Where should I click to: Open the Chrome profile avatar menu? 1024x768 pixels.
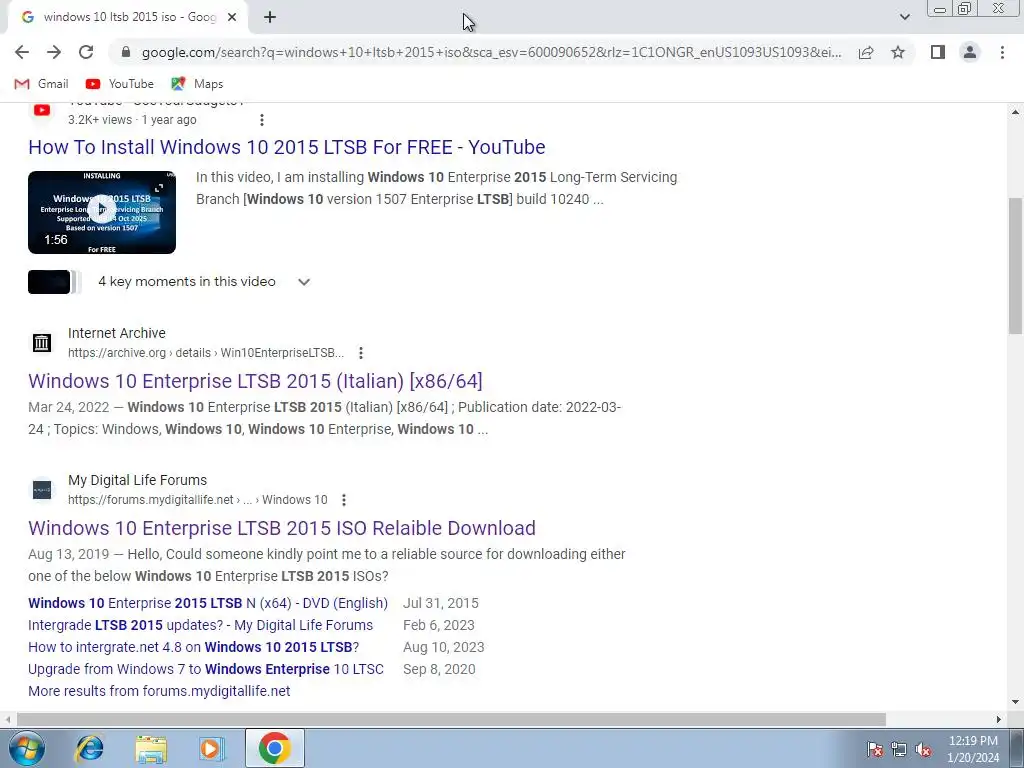970,52
